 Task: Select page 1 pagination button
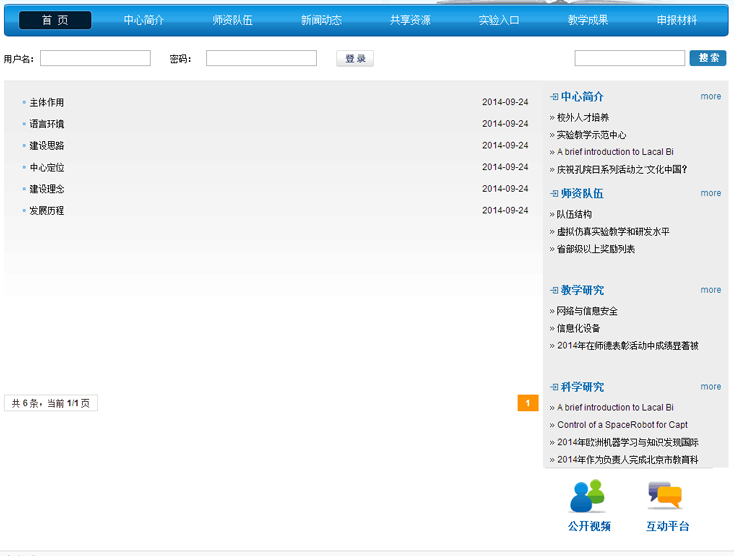pyautogui.click(x=528, y=403)
